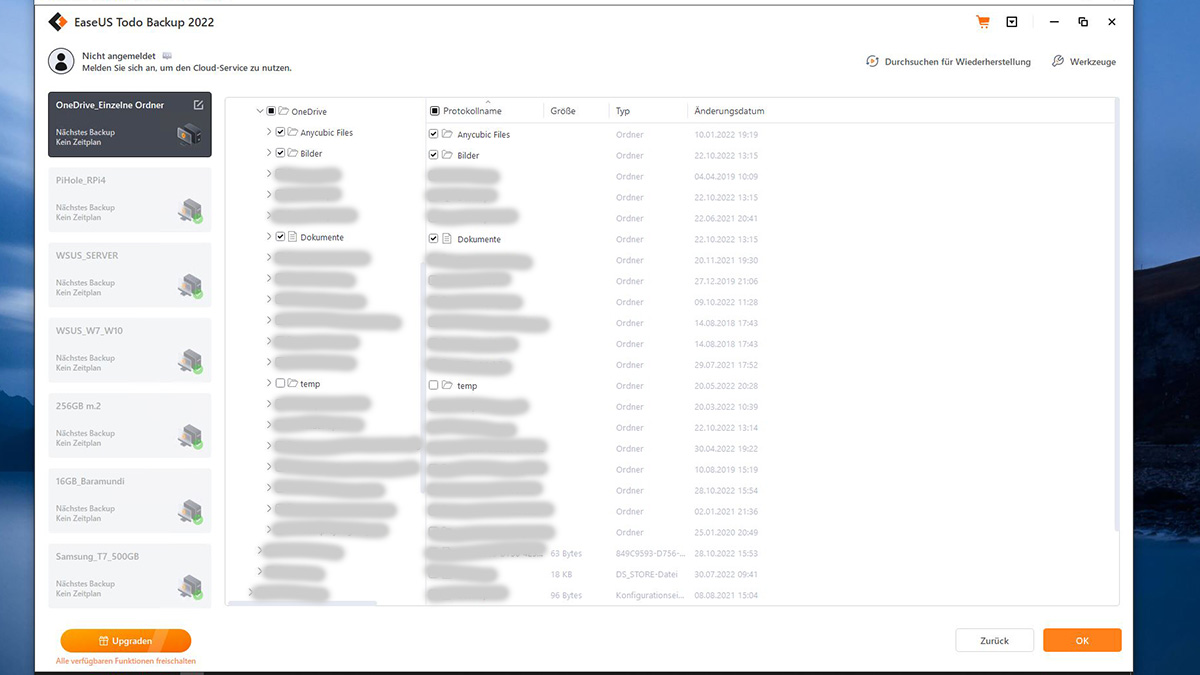Sort by the Typ column
1200x675 pixels.
(x=623, y=111)
